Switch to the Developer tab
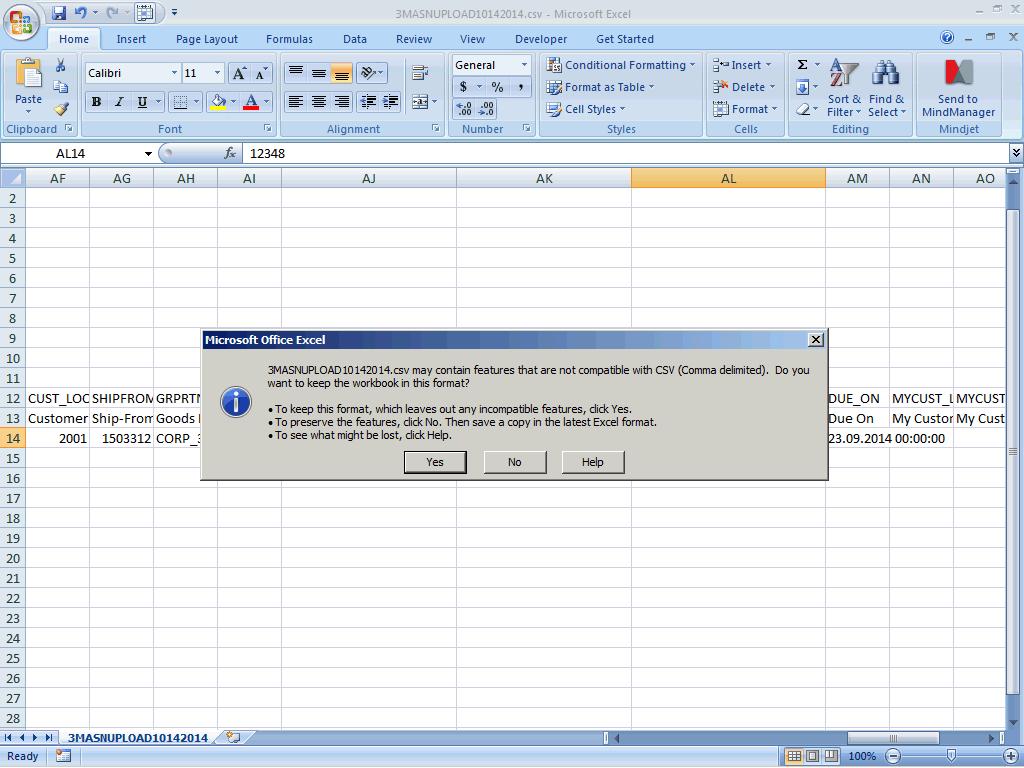The height and width of the screenshot is (768, 1024). coord(541,39)
